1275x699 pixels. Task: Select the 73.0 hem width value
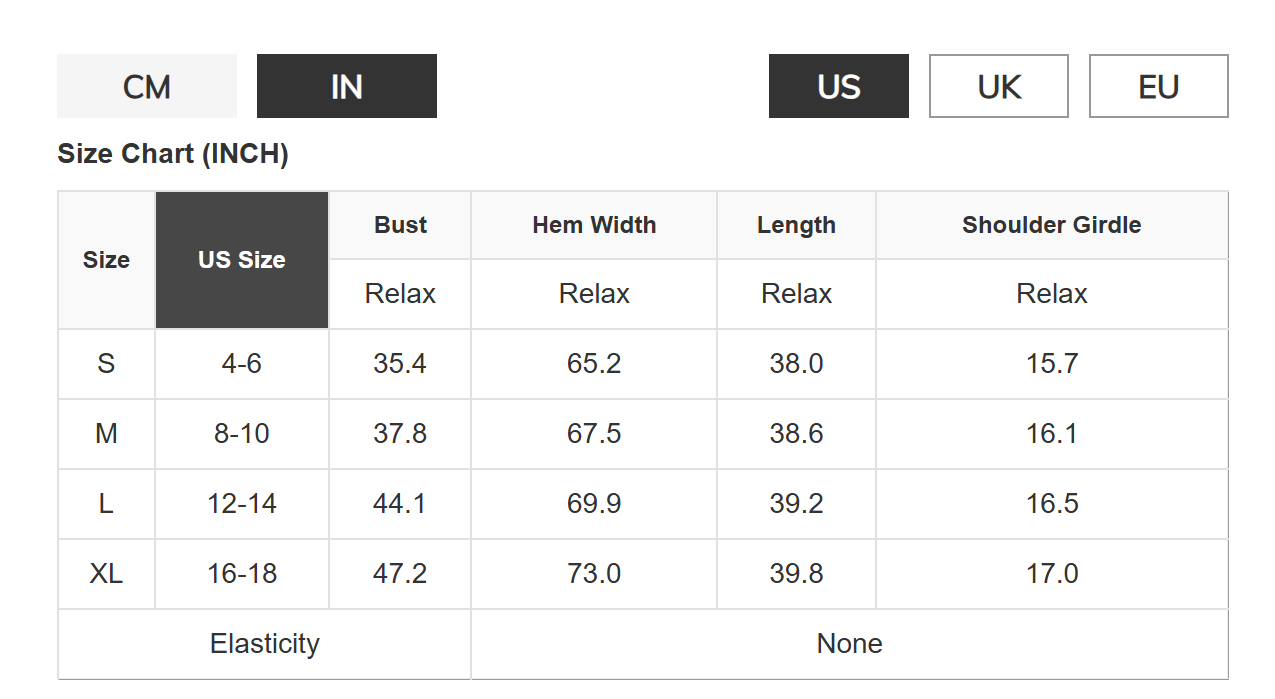tap(594, 573)
